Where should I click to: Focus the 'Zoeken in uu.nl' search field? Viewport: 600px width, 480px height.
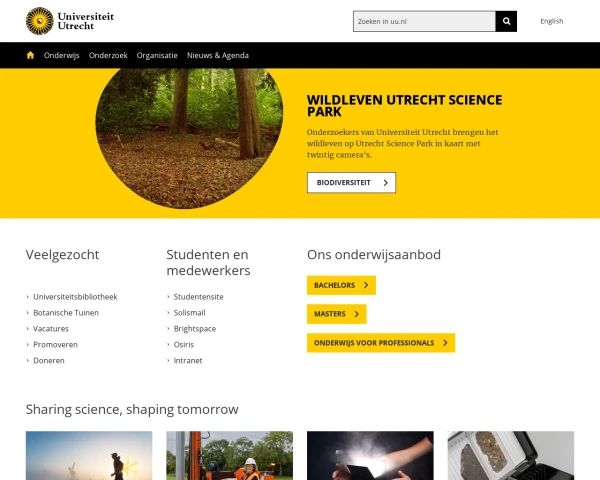pyautogui.click(x=424, y=21)
